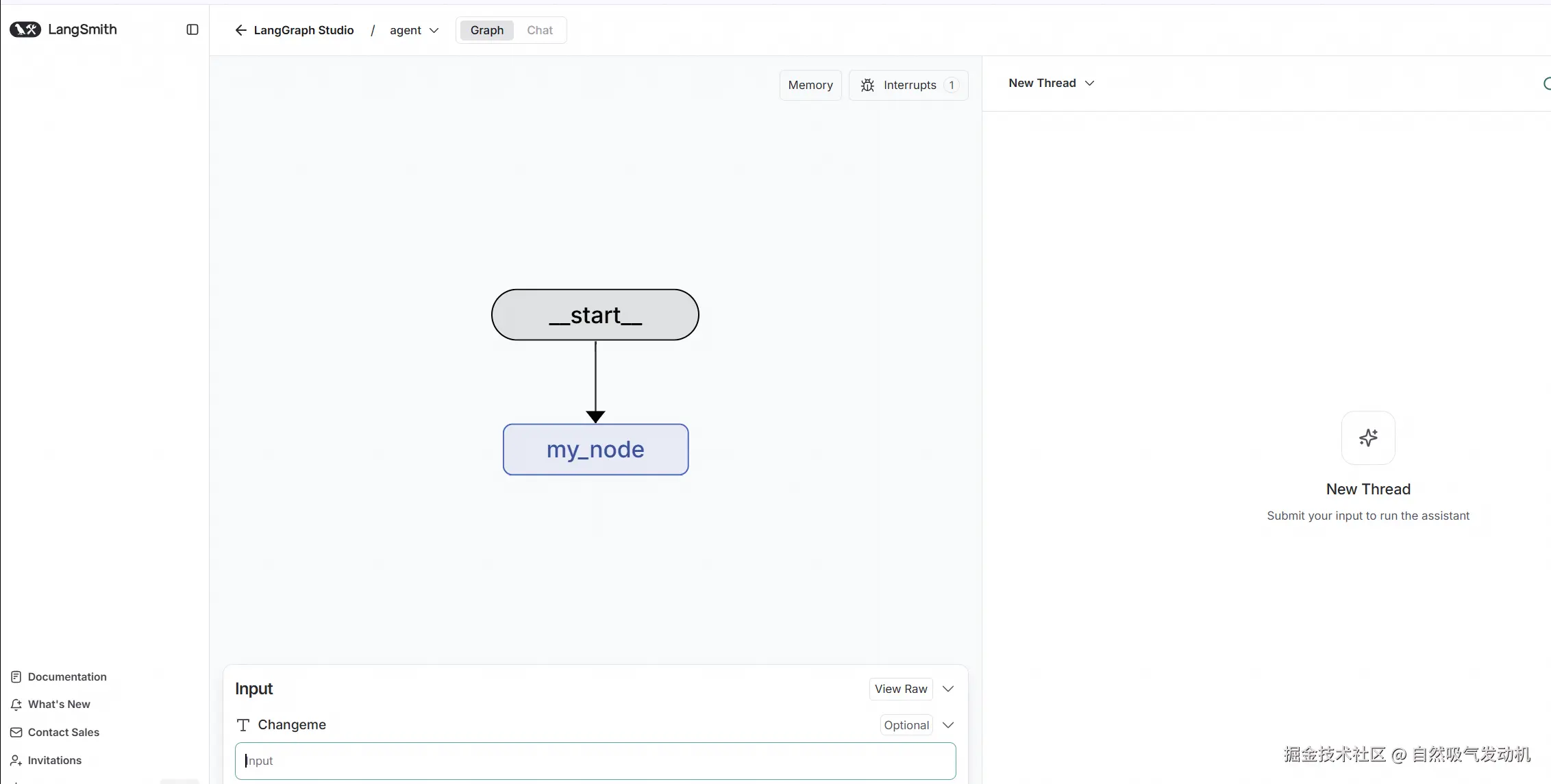The height and width of the screenshot is (784, 1551).
Task: Open the agent graph selector dropdown
Action: [414, 30]
